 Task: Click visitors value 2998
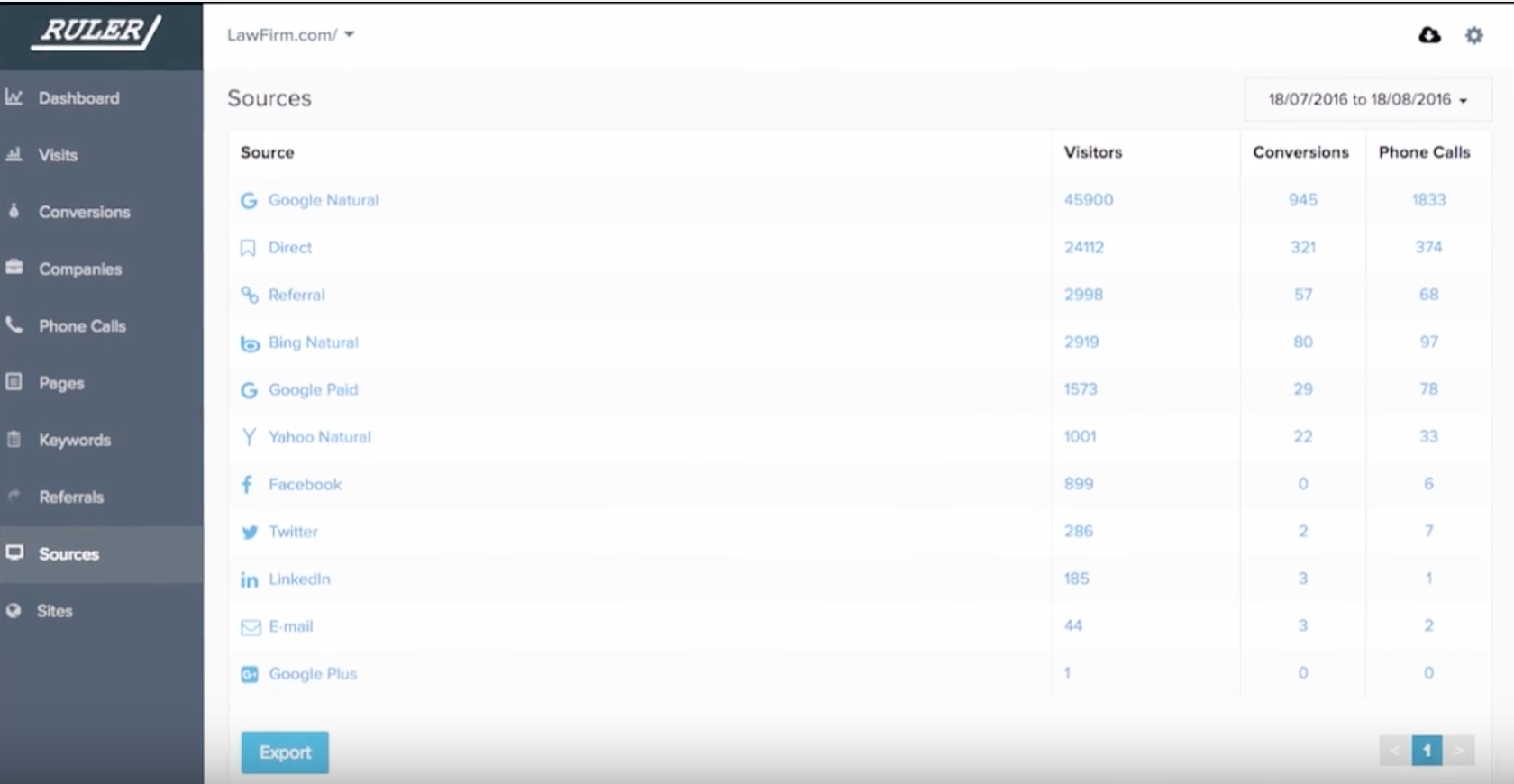(x=1083, y=295)
